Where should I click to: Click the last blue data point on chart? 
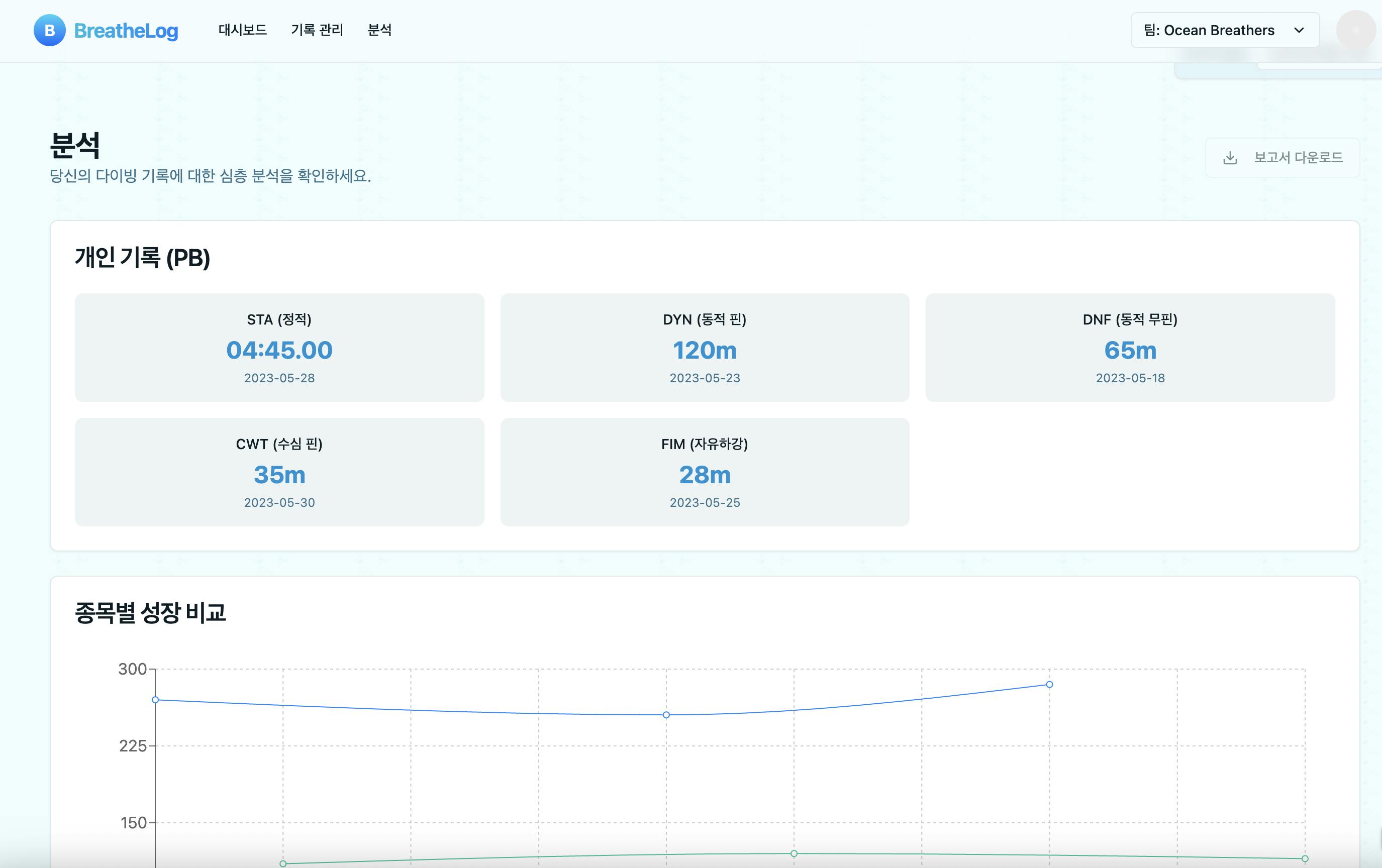point(1049,685)
